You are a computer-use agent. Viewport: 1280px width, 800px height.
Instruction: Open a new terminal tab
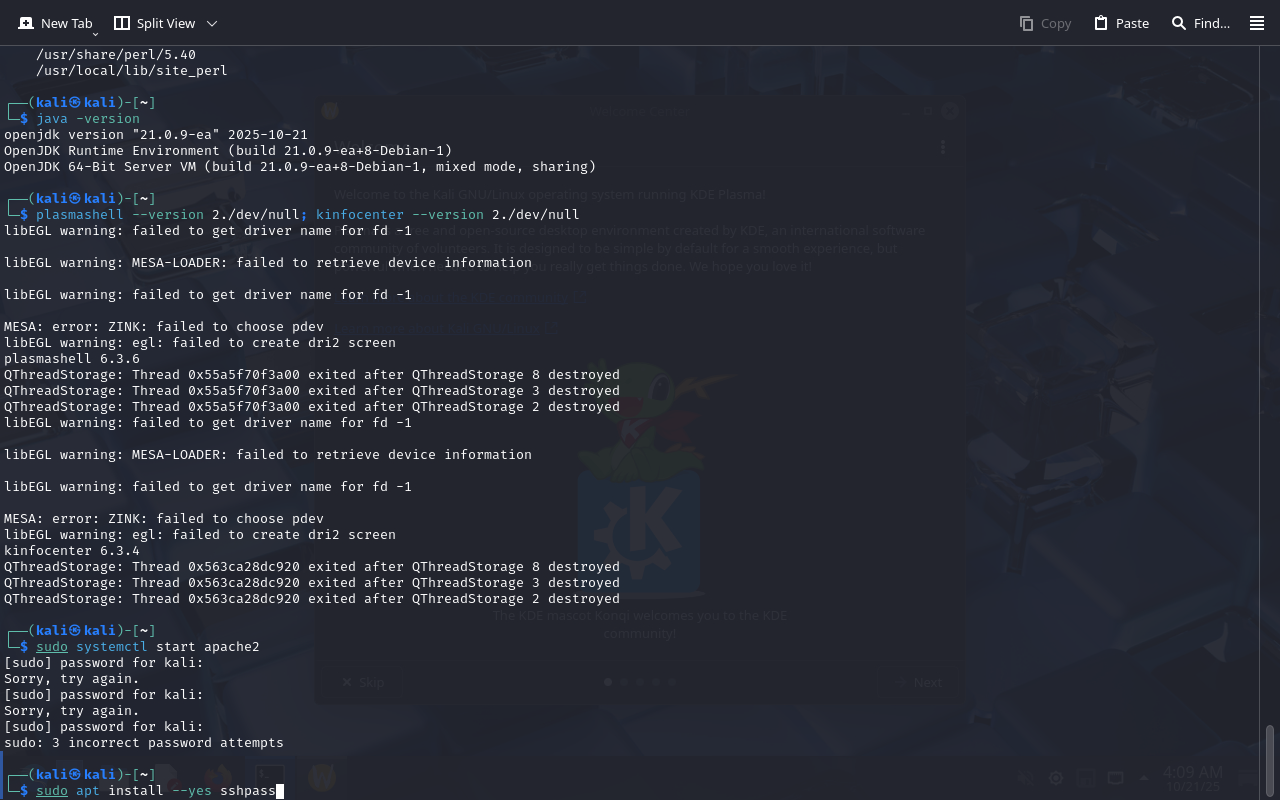pyautogui.click(x=55, y=23)
